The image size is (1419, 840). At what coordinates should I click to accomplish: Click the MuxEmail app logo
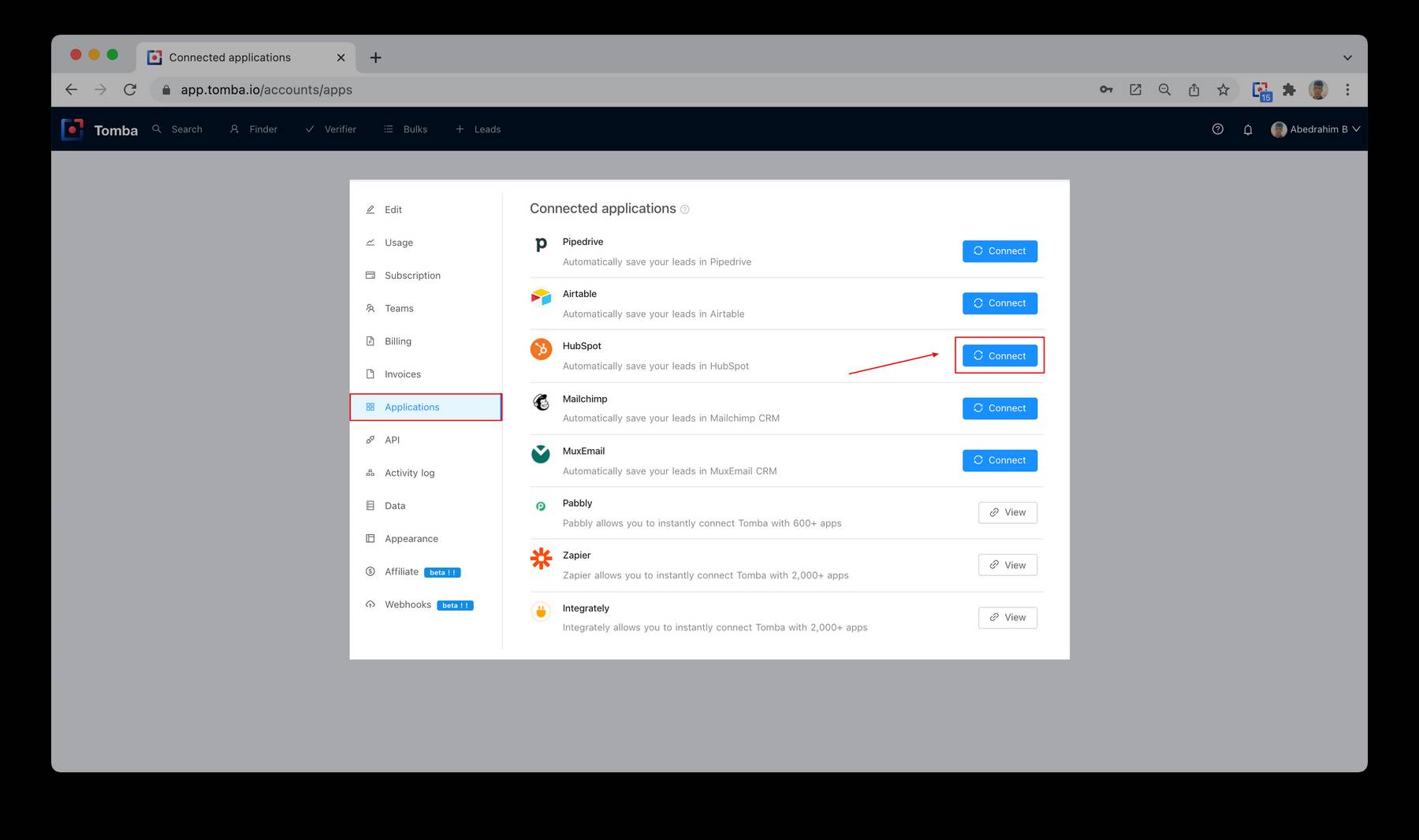click(x=541, y=454)
